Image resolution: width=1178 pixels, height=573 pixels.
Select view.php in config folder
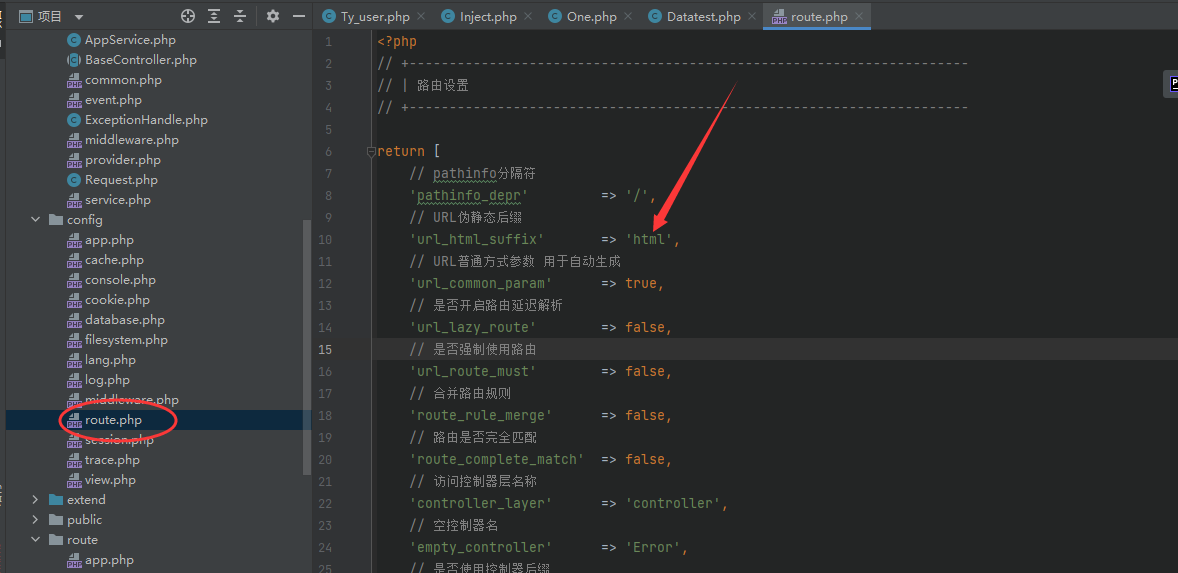click(110, 480)
